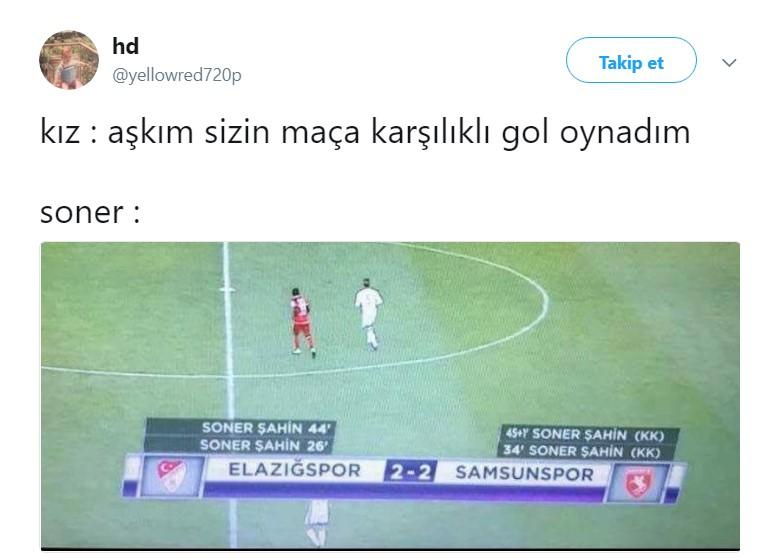Click the SAMSUNSPOR team name label
Screen dimensions: 781x558
point(524,473)
